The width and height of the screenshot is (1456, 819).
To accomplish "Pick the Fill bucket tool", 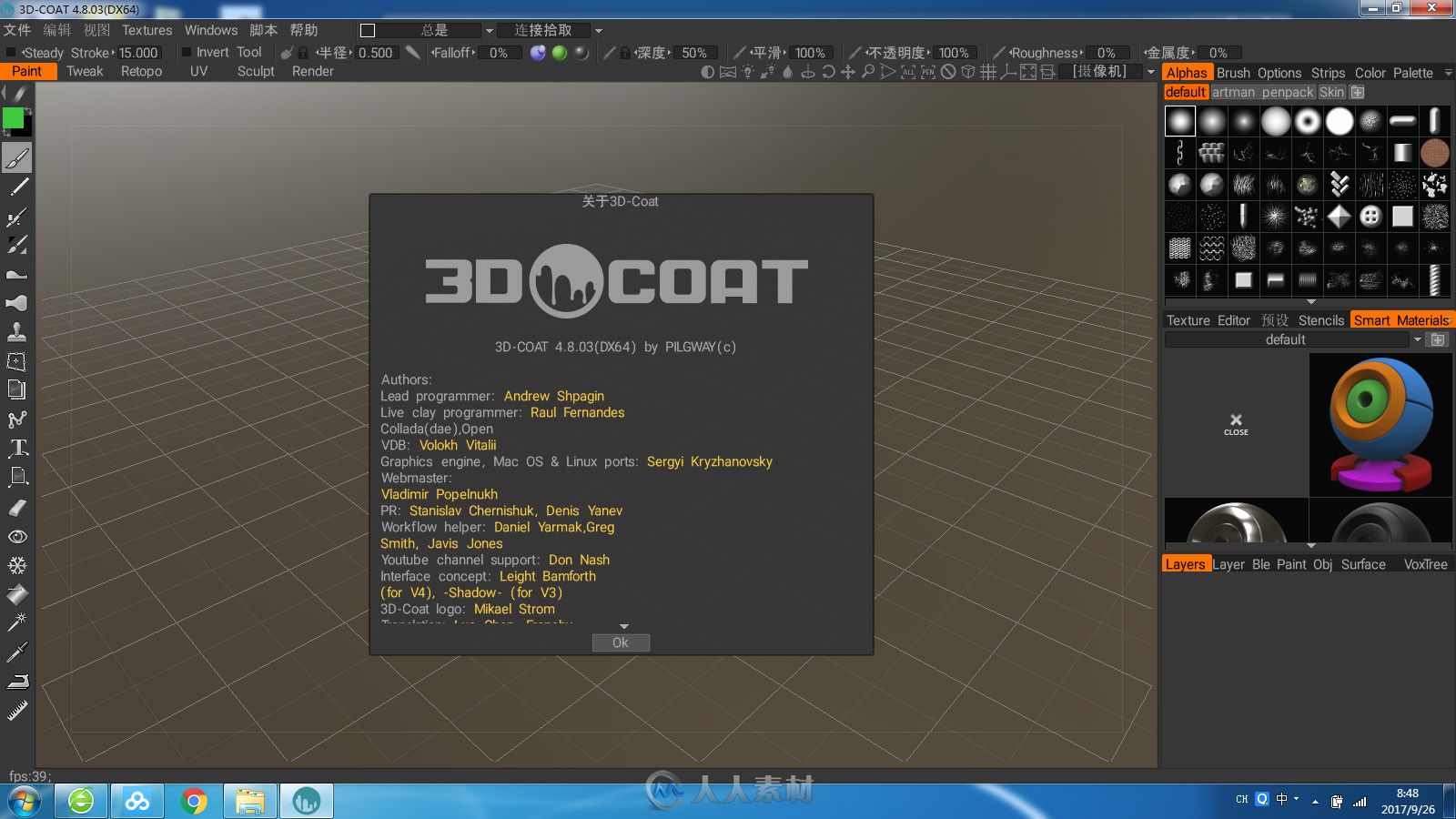I will [17, 595].
